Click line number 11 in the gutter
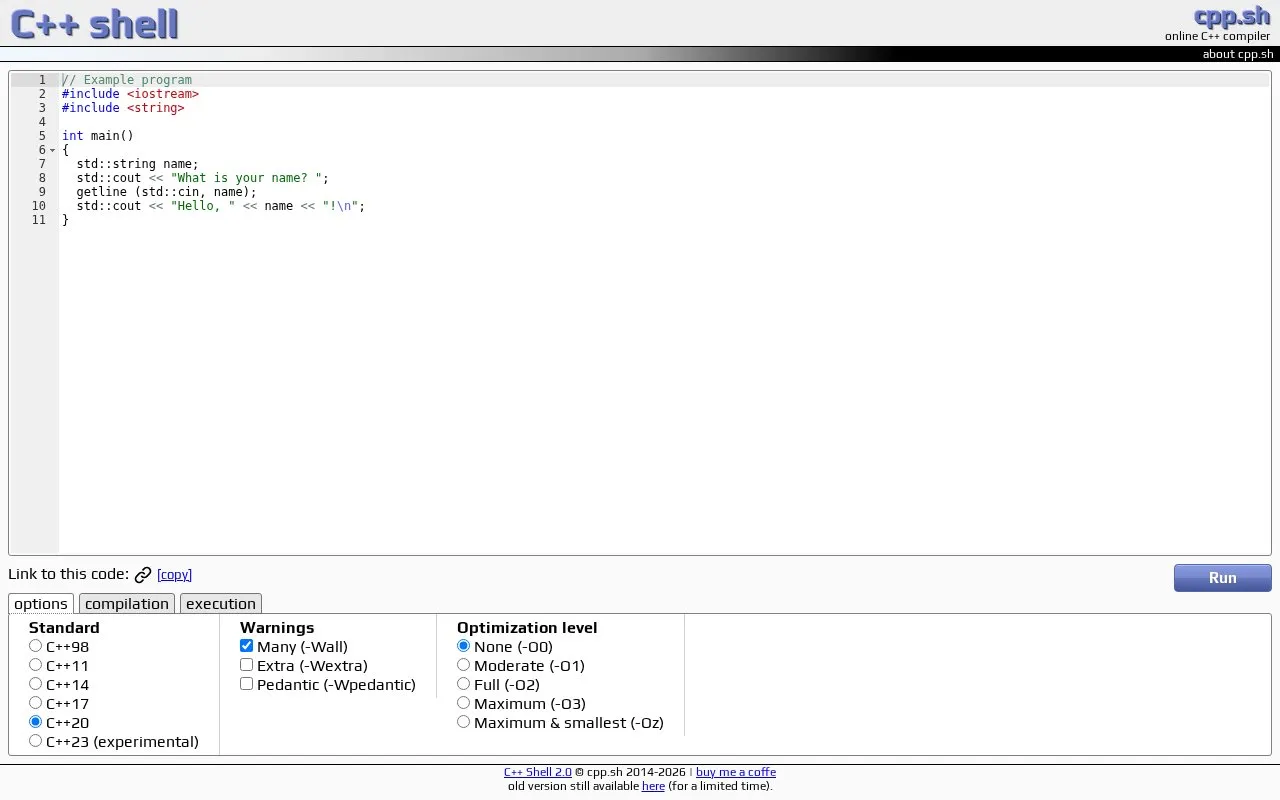The width and height of the screenshot is (1280, 800). coord(39,220)
